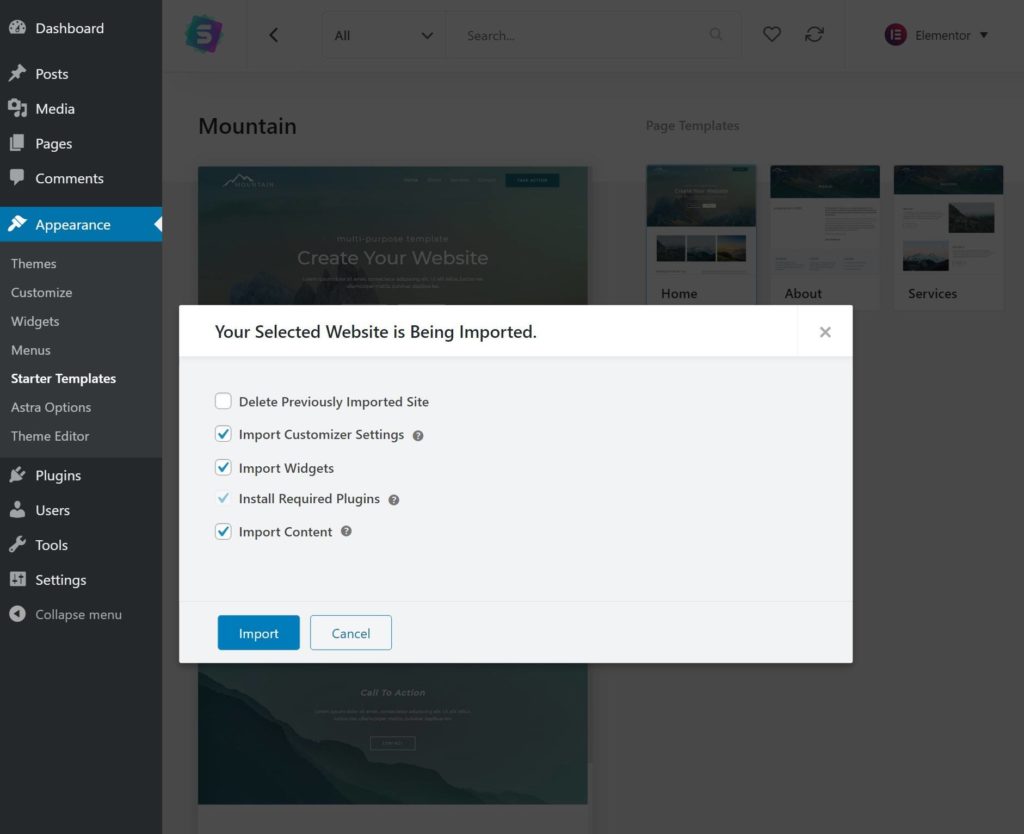The height and width of the screenshot is (834, 1024).
Task: Click help icon beside Import Customizer Settings
Action: click(x=418, y=436)
